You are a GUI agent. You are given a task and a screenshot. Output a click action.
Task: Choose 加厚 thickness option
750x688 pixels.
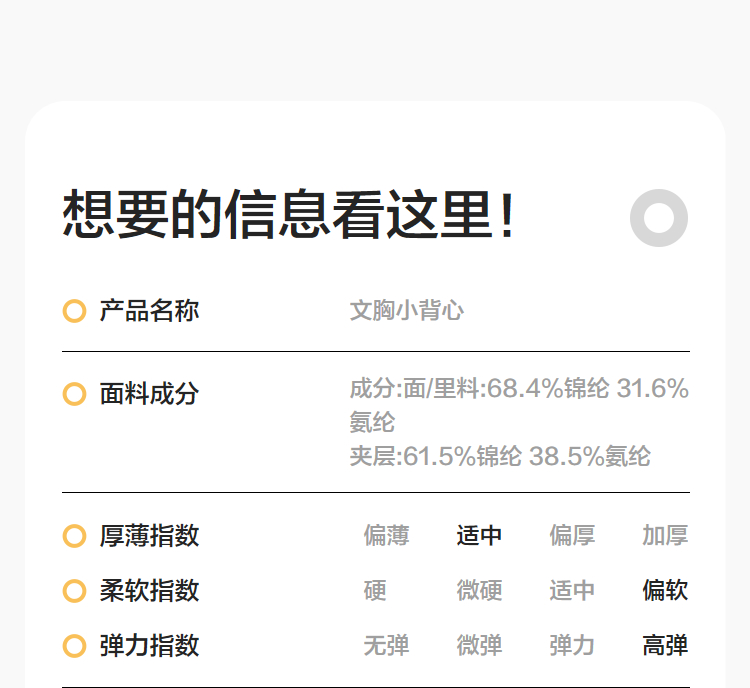[x=665, y=536]
